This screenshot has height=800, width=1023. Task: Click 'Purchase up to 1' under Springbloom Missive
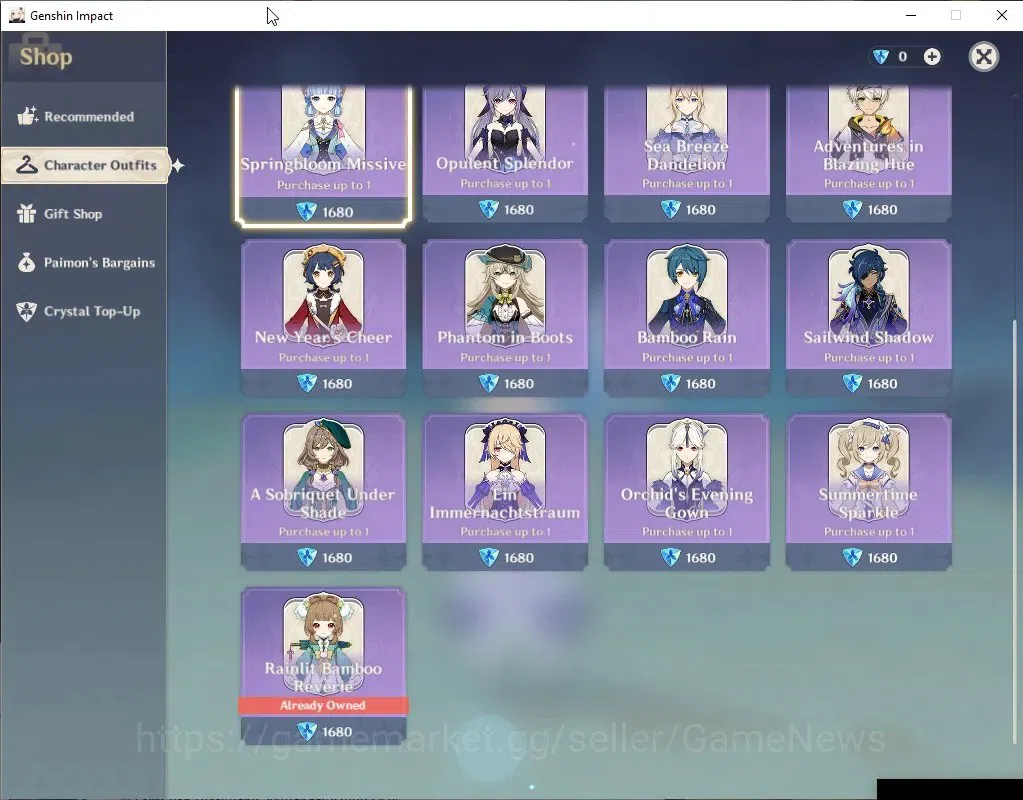point(324,185)
